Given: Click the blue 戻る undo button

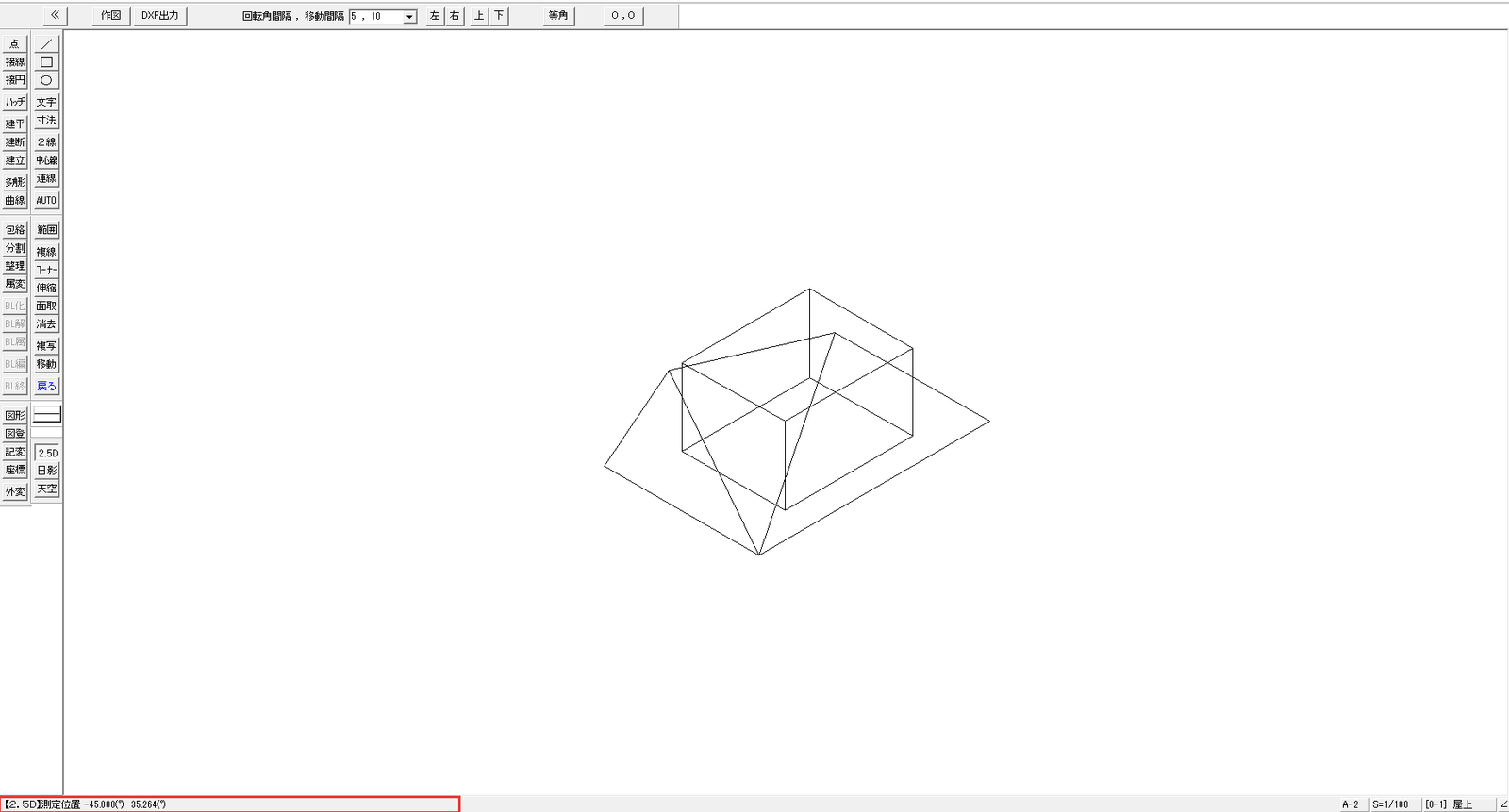Looking at the screenshot, I should (x=46, y=386).
